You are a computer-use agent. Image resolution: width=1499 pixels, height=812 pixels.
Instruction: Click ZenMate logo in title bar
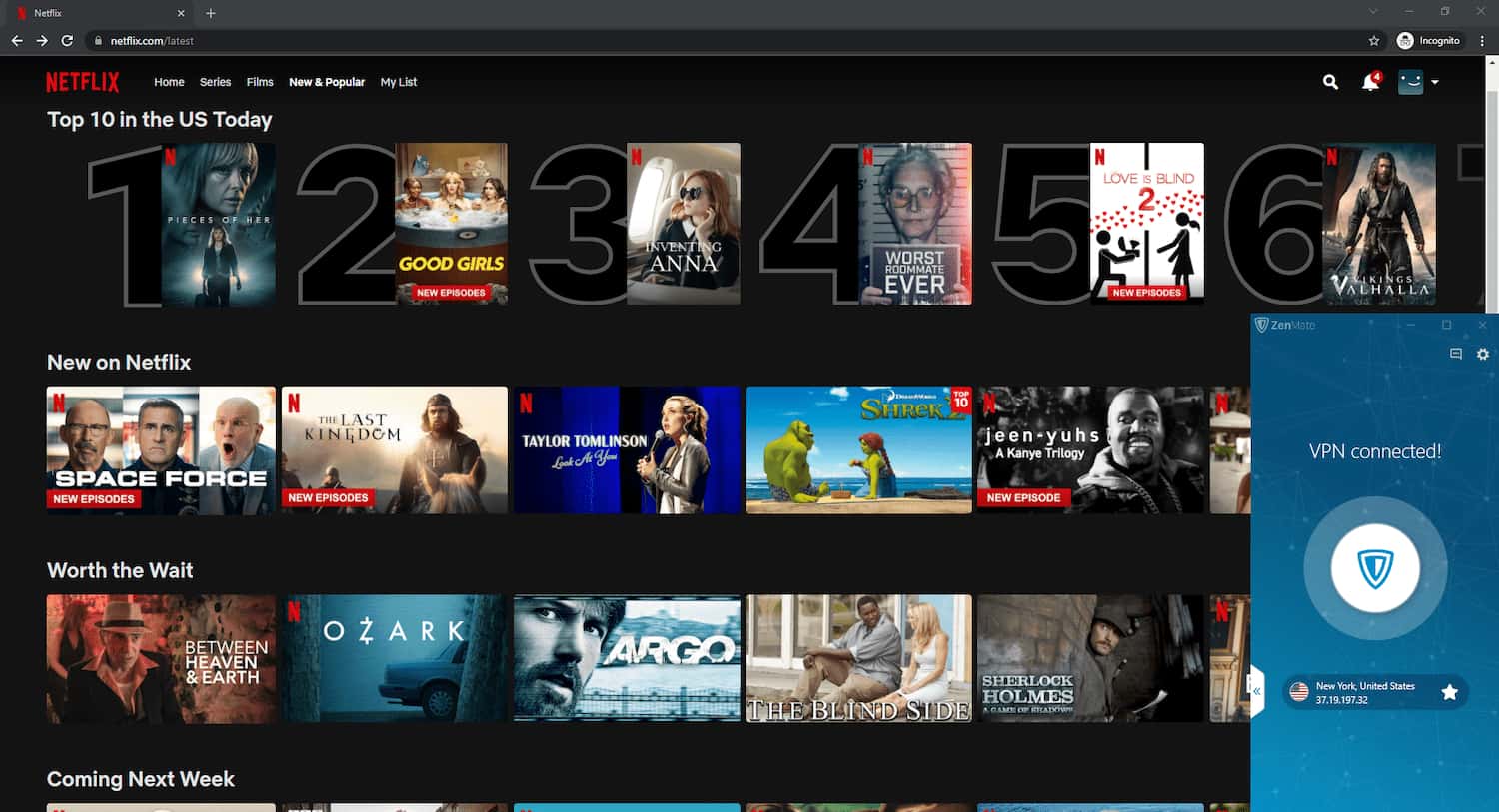[x=1286, y=325]
